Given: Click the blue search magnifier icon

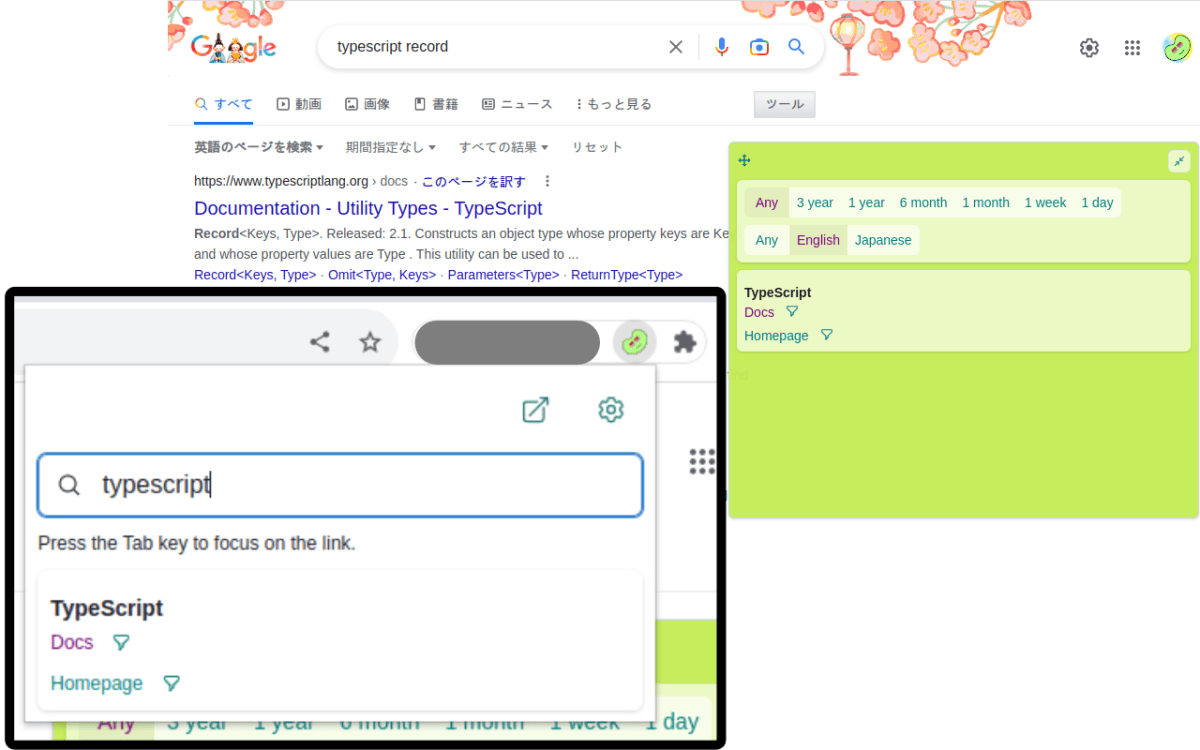Looking at the screenshot, I should point(796,47).
